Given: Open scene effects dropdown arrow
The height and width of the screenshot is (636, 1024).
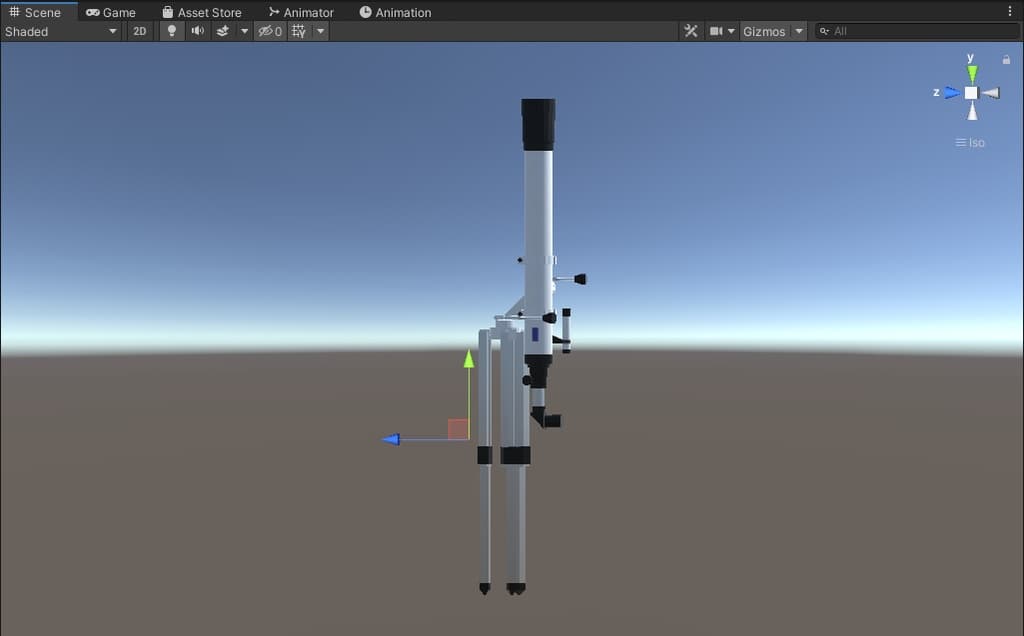Looking at the screenshot, I should pyautogui.click(x=244, y=31).
